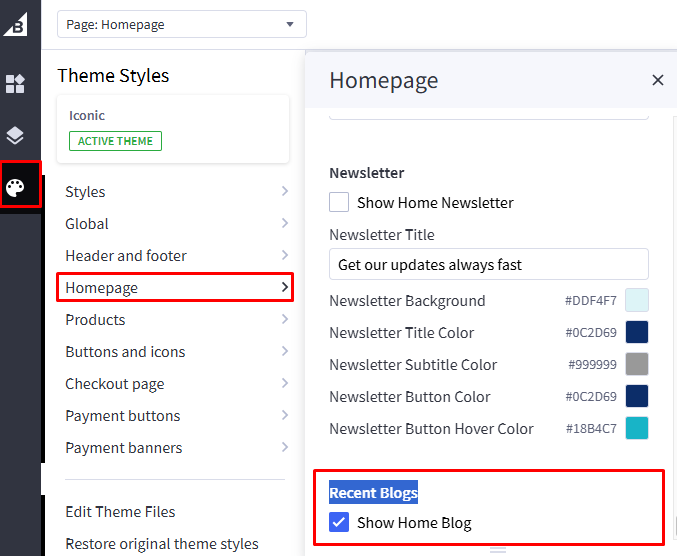The height and width of the screenshot is (556, 677).
Task: Change the Newsletter Subtitle Color swatch
Action: click(637, 364)
